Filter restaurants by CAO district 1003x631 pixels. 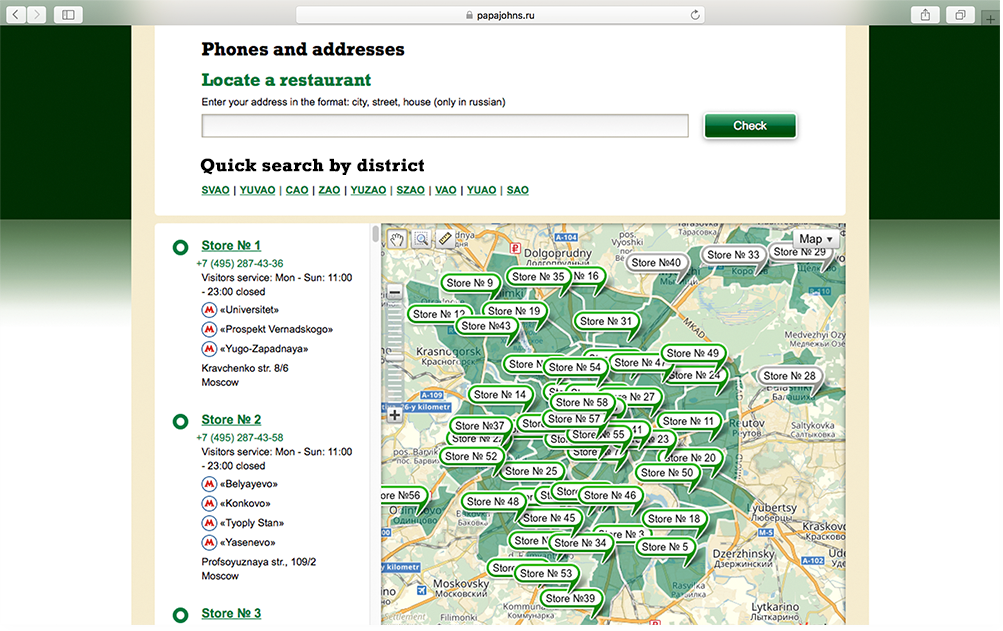tap(297, 190)
